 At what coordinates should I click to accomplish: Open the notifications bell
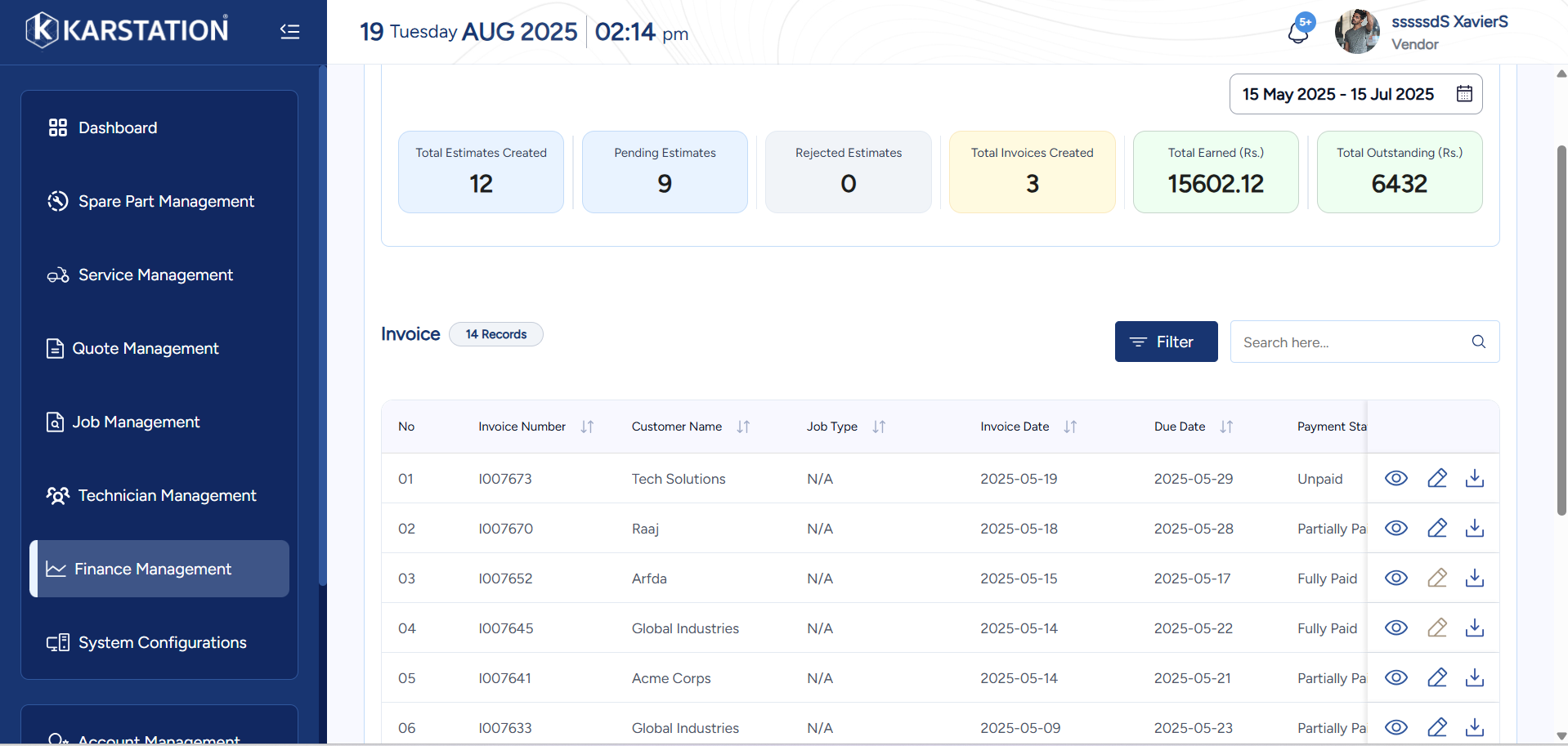pyautogui.click(x=1297, y=32)
